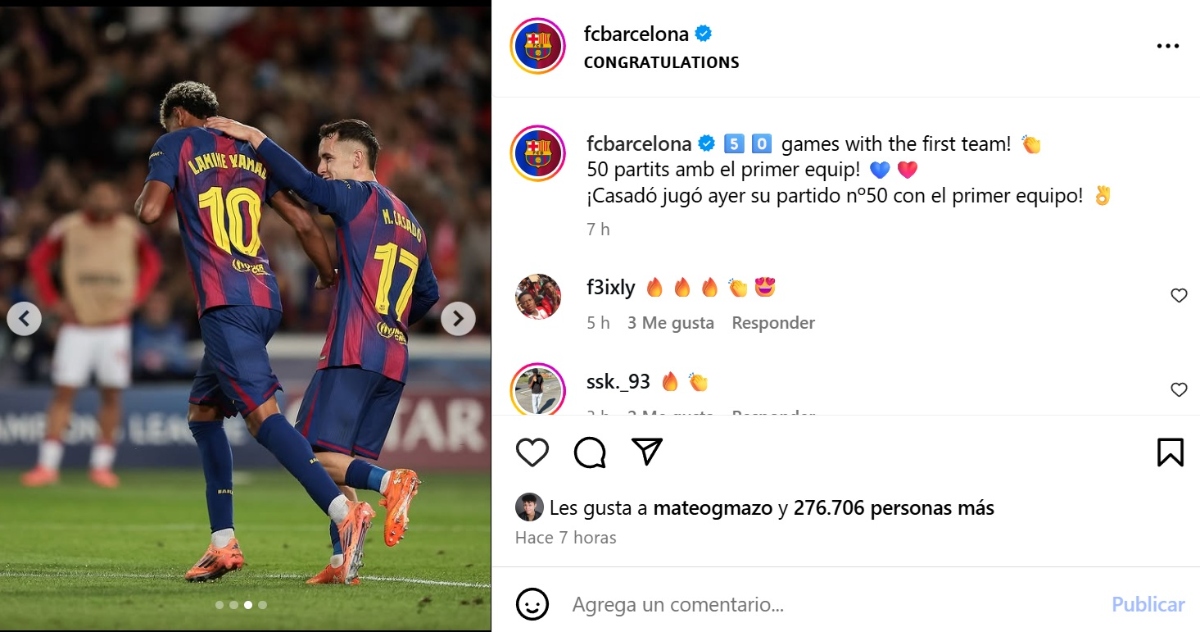Open comments via the speech bubble icon
The height and width of the screenshot is (632, 1200).
pyautogui.click(x=590, y=453)
